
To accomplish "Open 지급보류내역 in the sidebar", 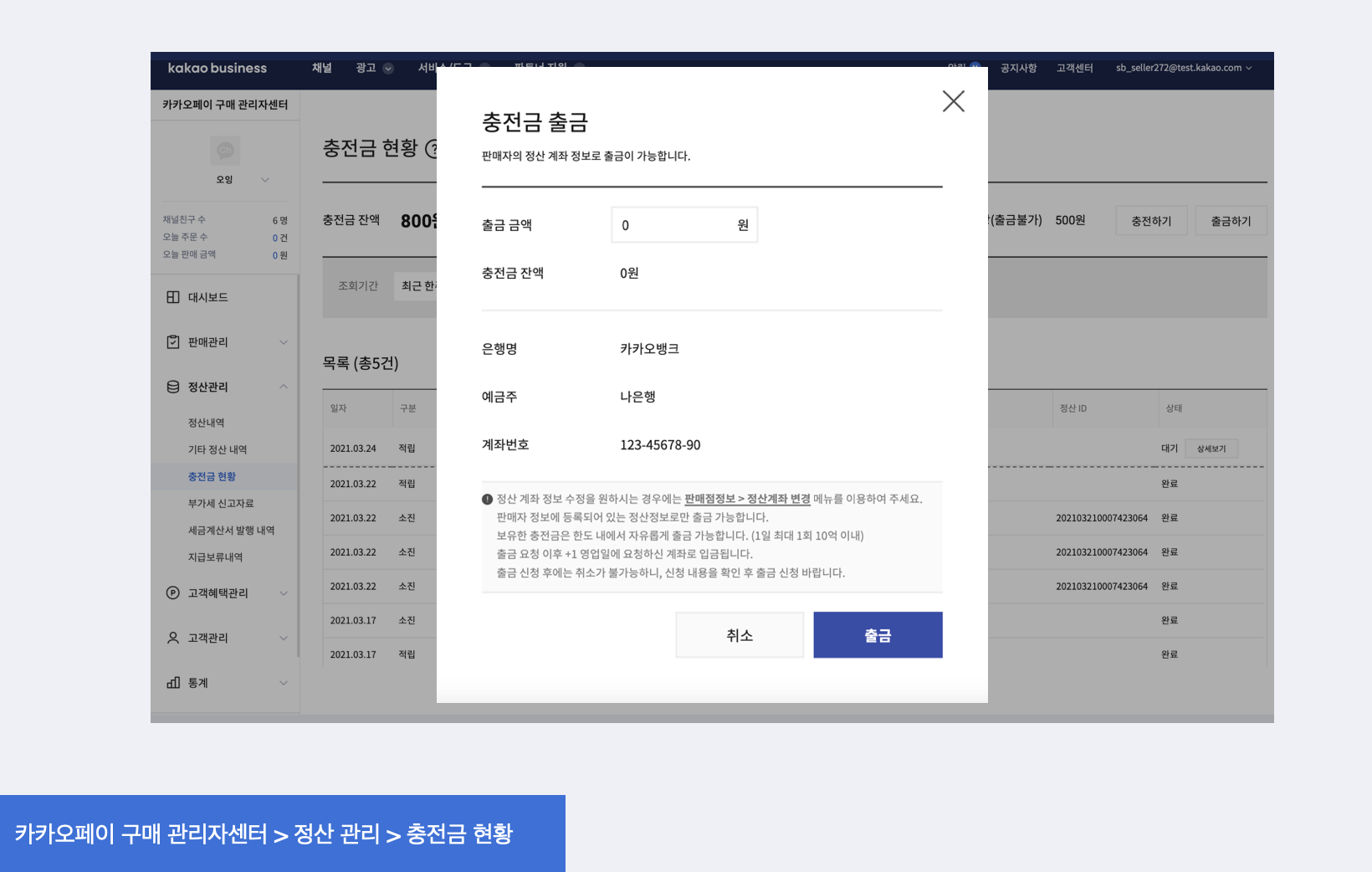I will click(215, 557).
